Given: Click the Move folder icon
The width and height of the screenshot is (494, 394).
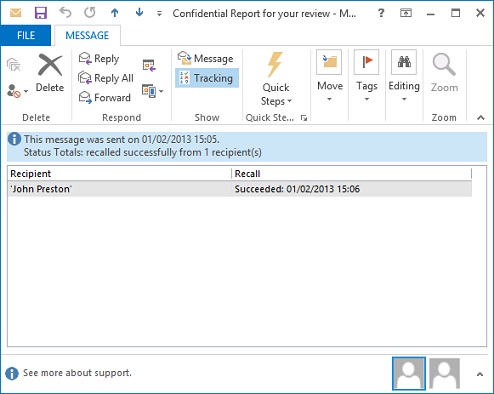Looking at the screenshot, I should [x=329, y=62].
